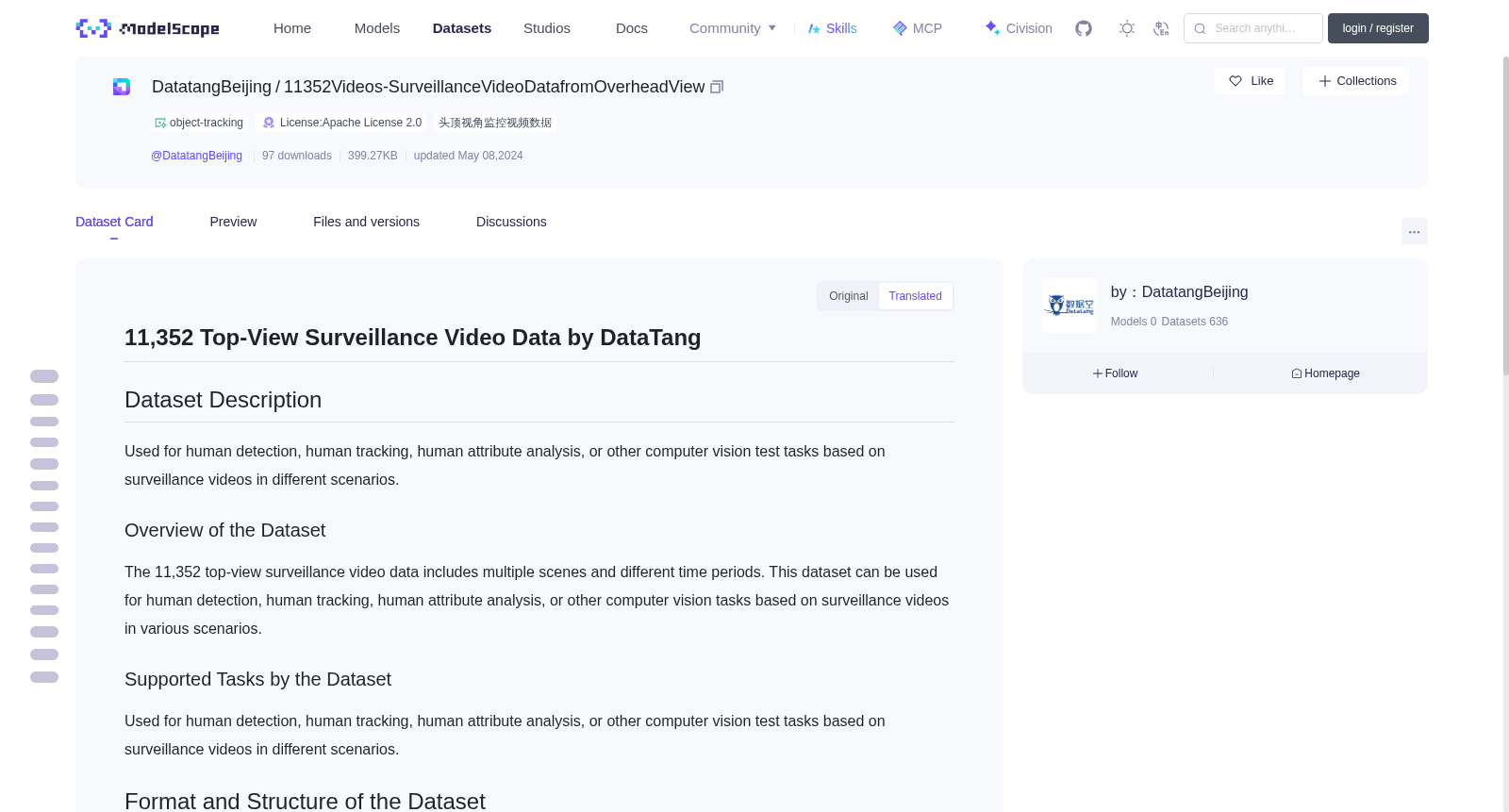Click 'Format and Structure of the Dataset' heading

pyautogui.click(x=305, y=802)
